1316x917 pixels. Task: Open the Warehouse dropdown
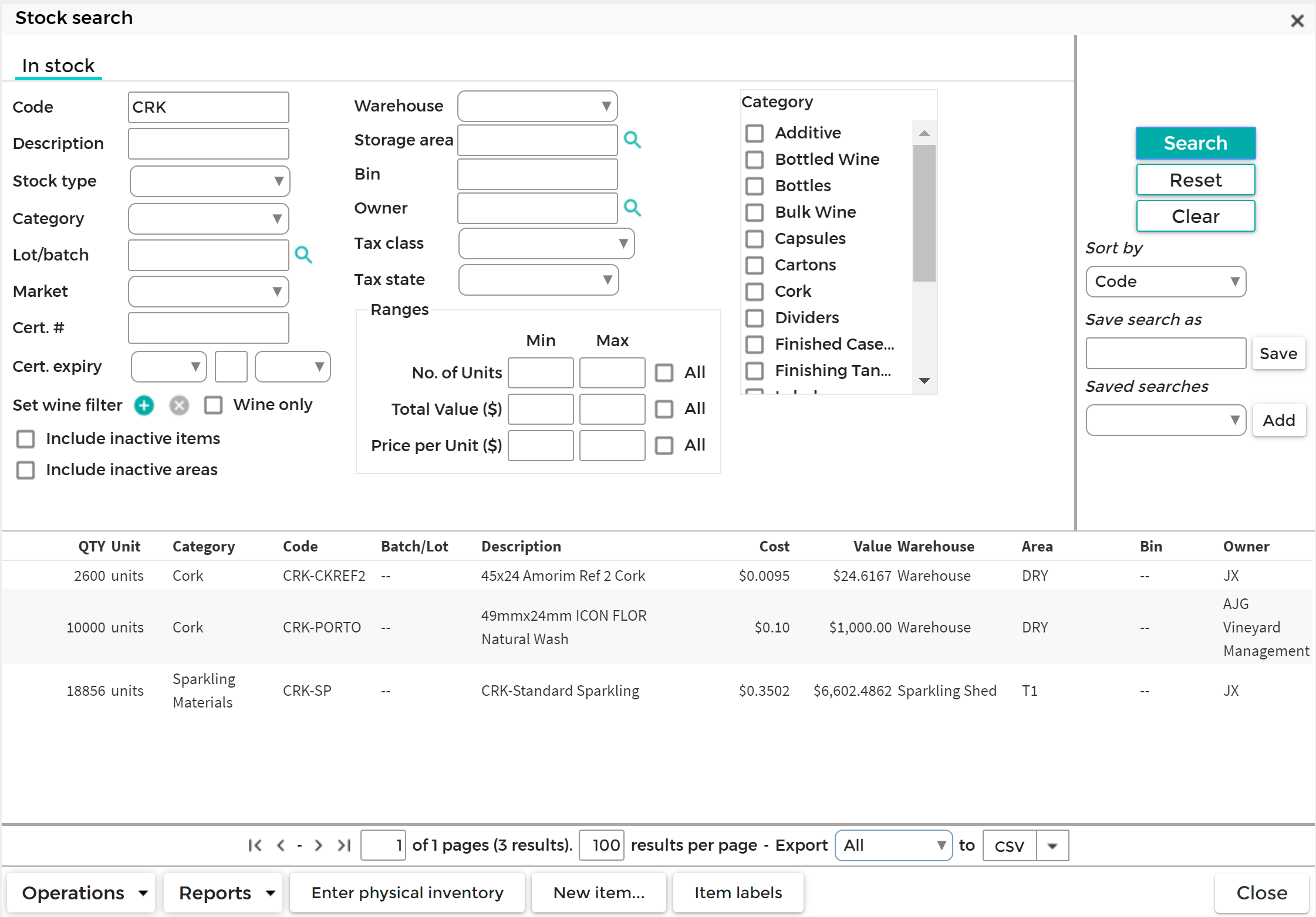click(x=537, y=106)
